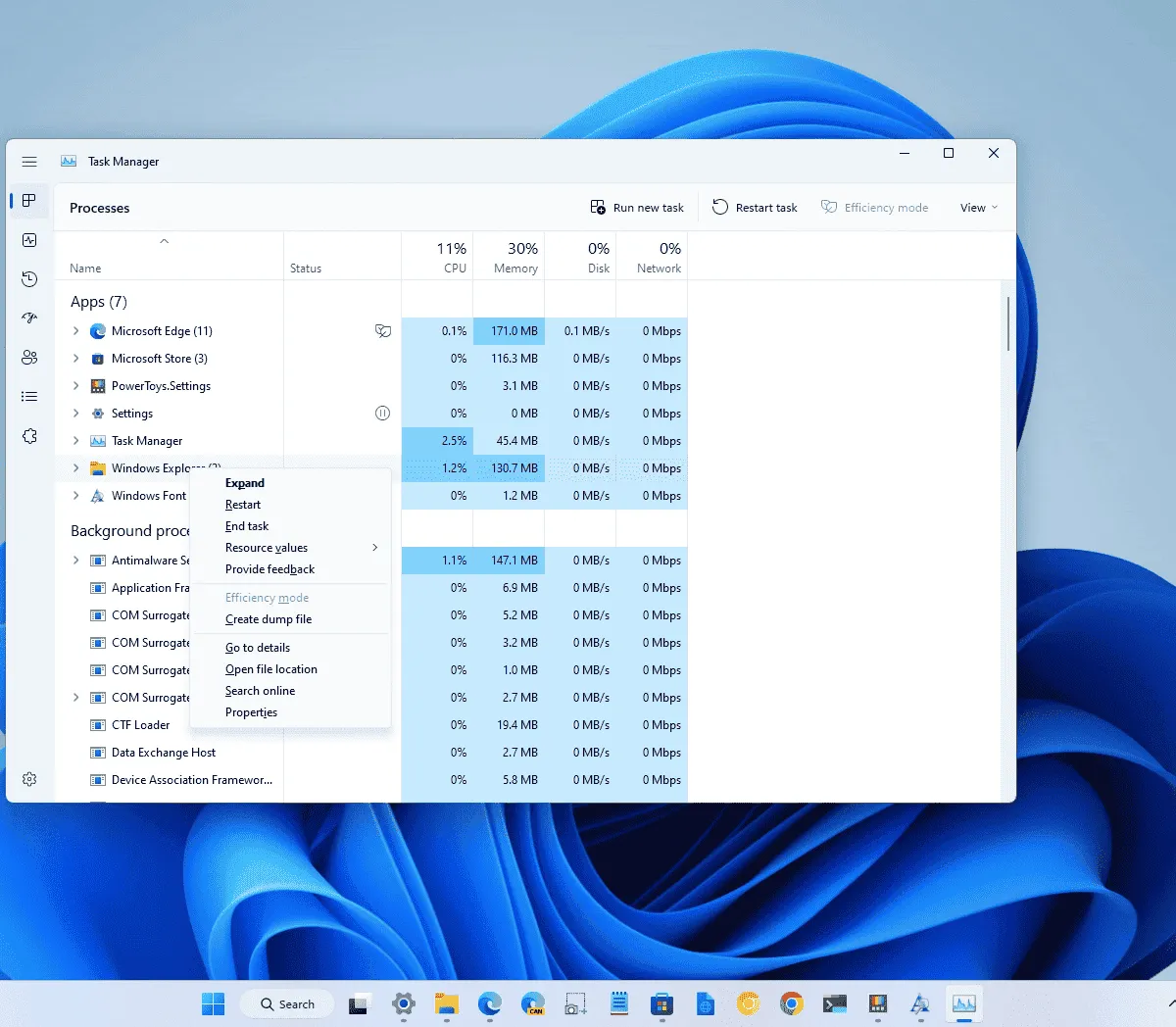The width and height of the screenshot is (1176, 1027).
Task: Open the View dropdown menu
Action: coord(978,208)
